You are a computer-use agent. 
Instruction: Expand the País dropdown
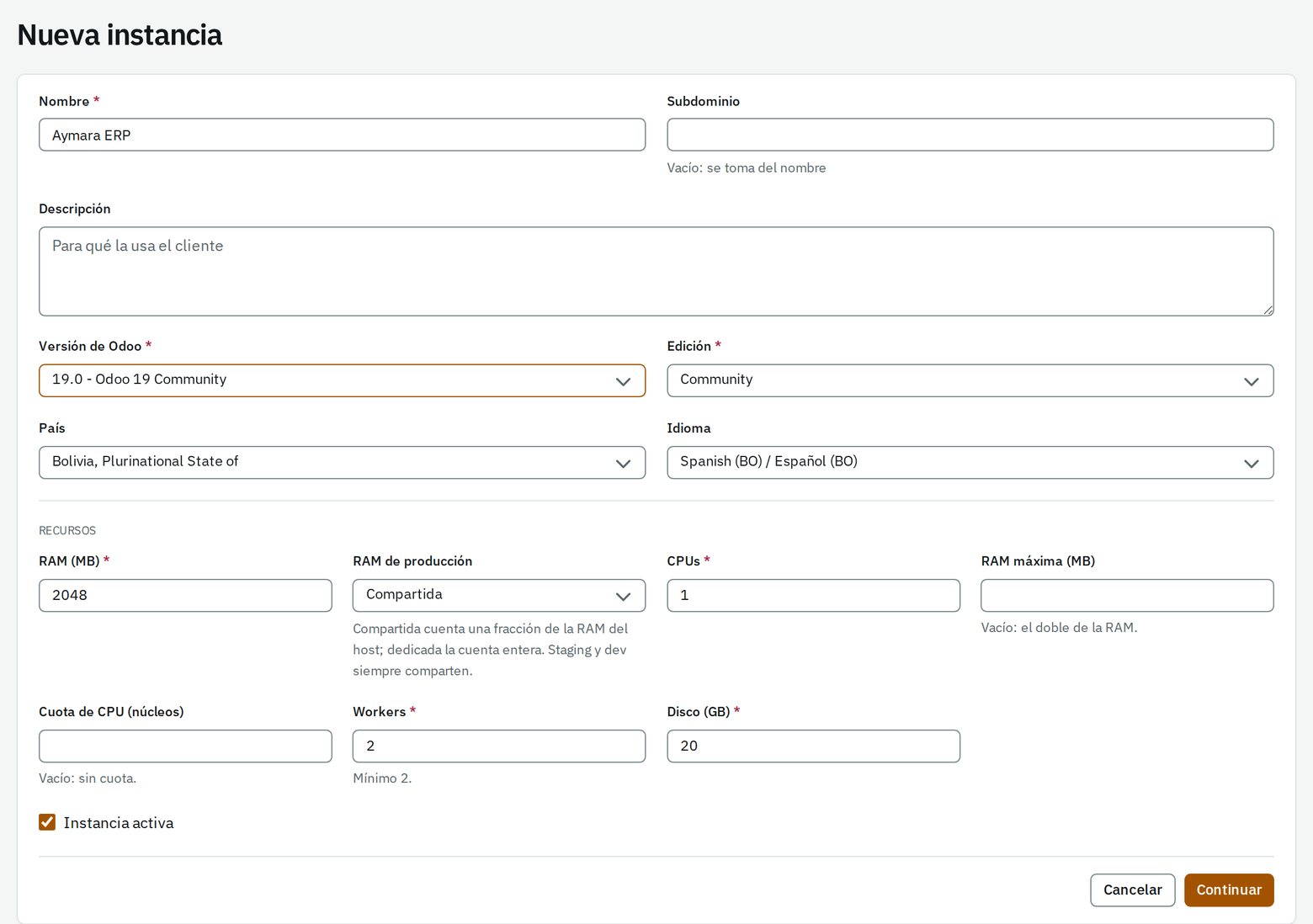342,462
